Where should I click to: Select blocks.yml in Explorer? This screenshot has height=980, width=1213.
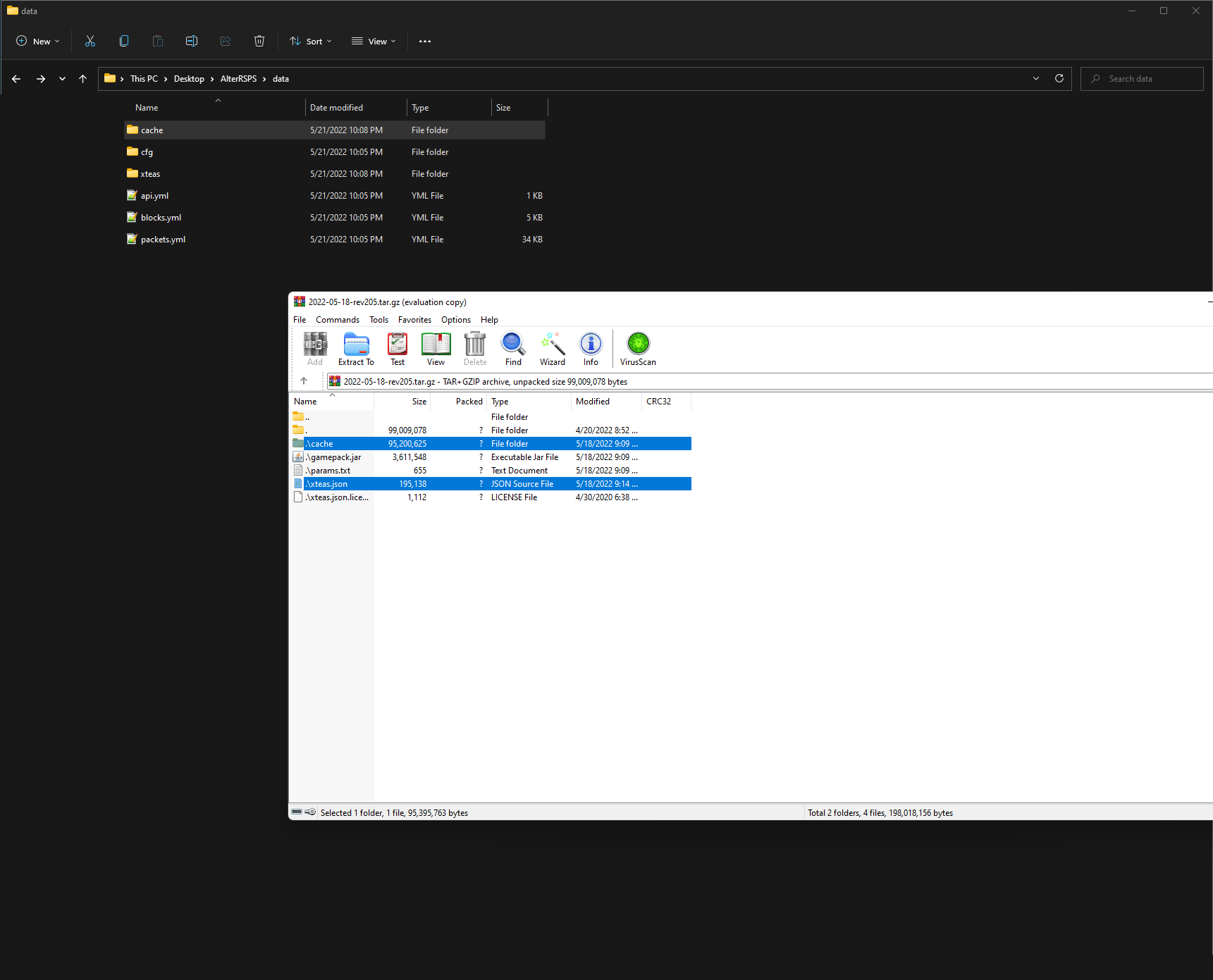(x=335, y=217)
